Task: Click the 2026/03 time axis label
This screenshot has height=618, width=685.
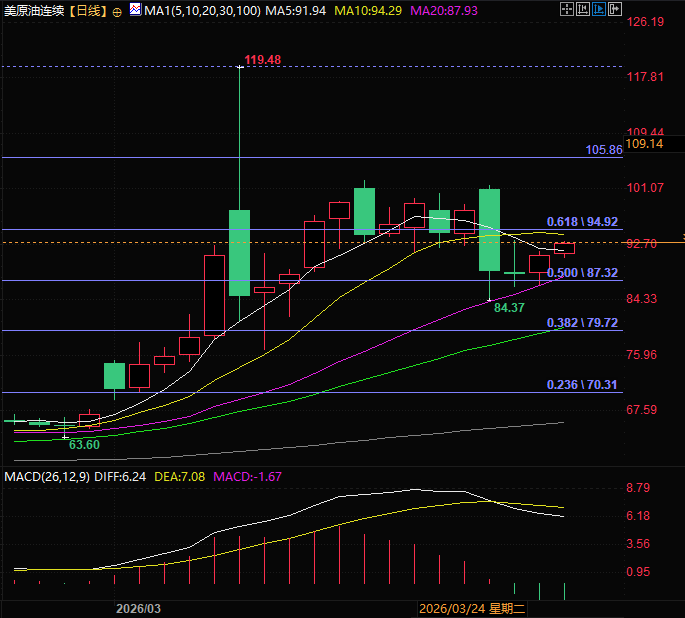Action: click(x=138, y=608)
